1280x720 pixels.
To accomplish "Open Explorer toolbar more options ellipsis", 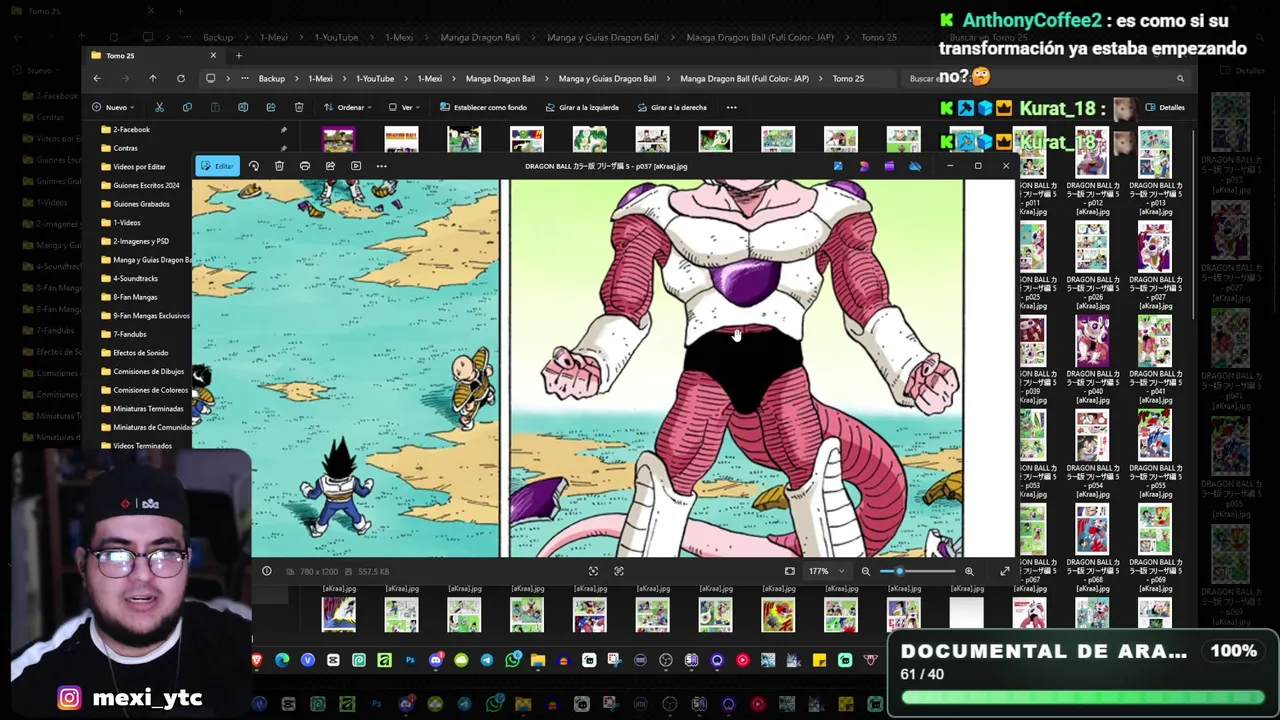I will click(732, 107).
